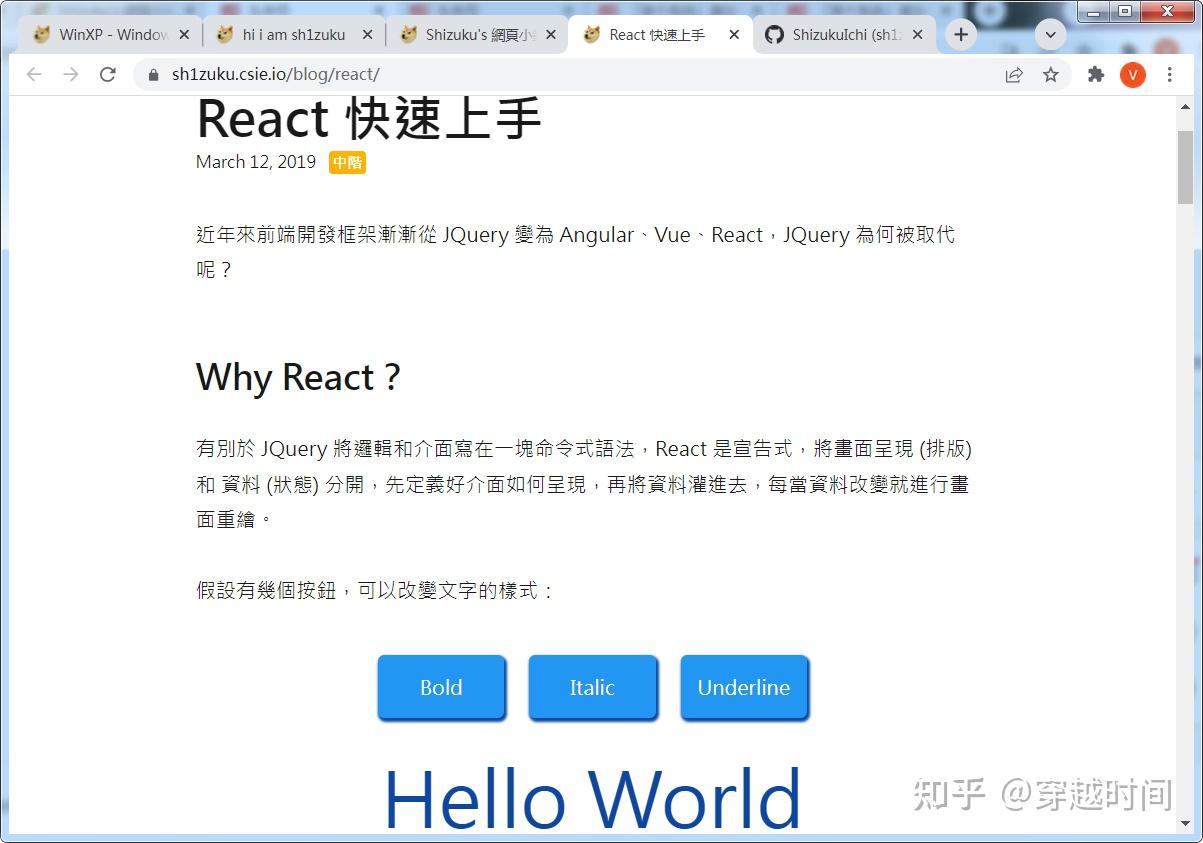Click the orange V profile avatar
Viewport: 1203px width, 843px height.
1133,74
